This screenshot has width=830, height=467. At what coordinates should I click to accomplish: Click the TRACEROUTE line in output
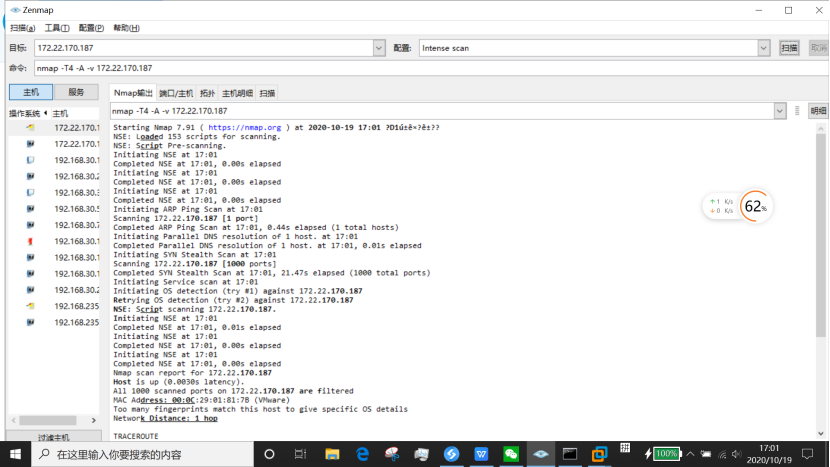136,436
